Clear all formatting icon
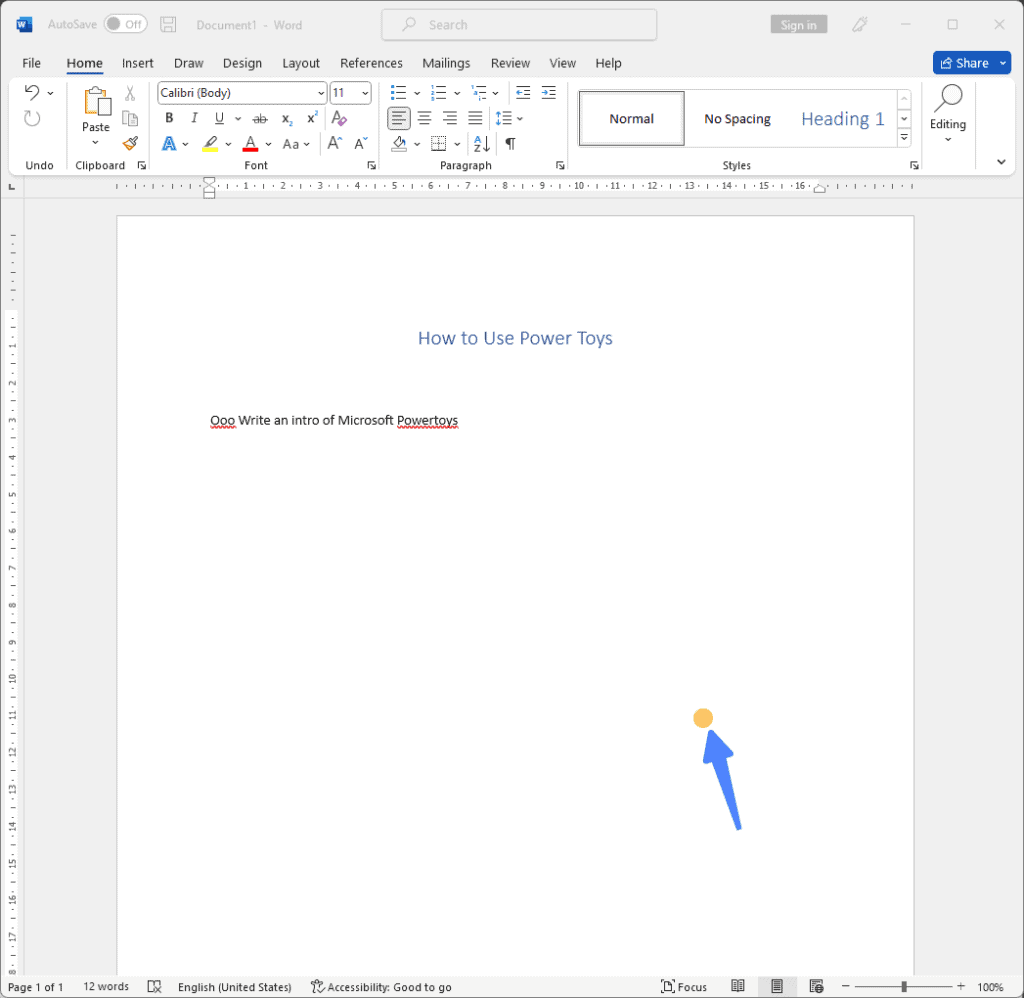 pyautogui.click(x=339, y=118)
